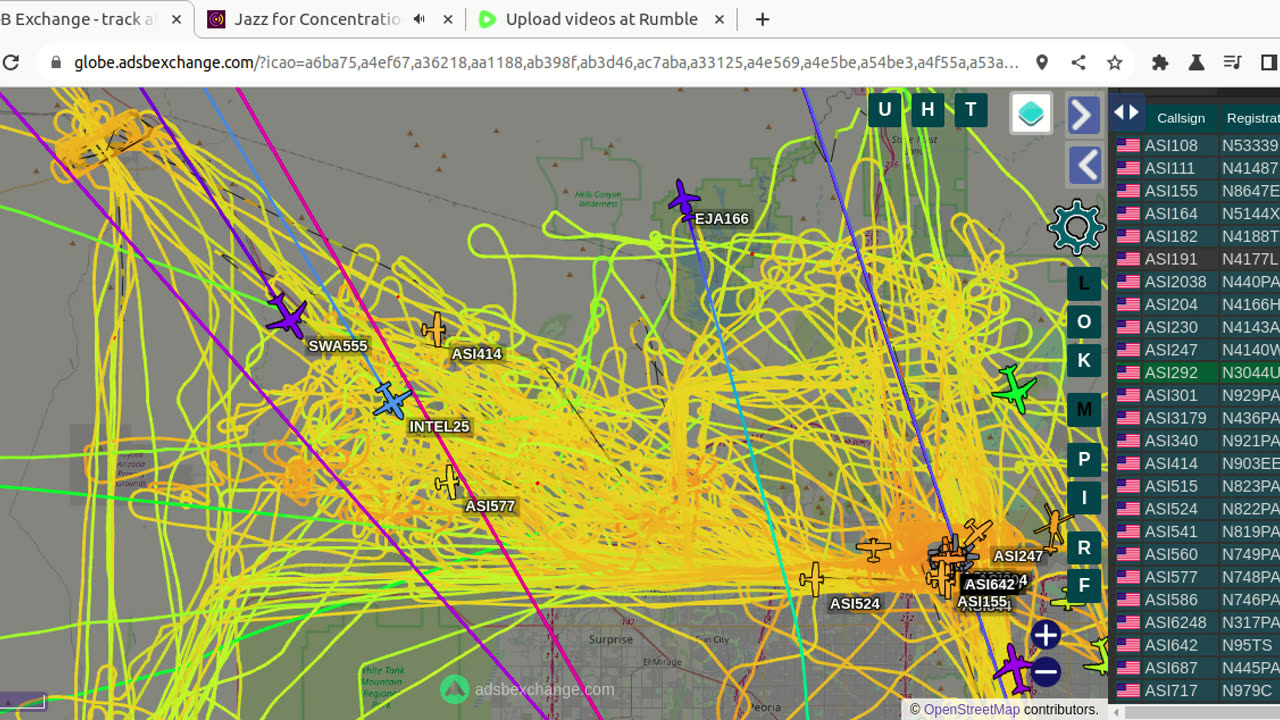Open OpenStreetMap attribution link
The height and width of the screenshot is (720, 1280).
971,709
